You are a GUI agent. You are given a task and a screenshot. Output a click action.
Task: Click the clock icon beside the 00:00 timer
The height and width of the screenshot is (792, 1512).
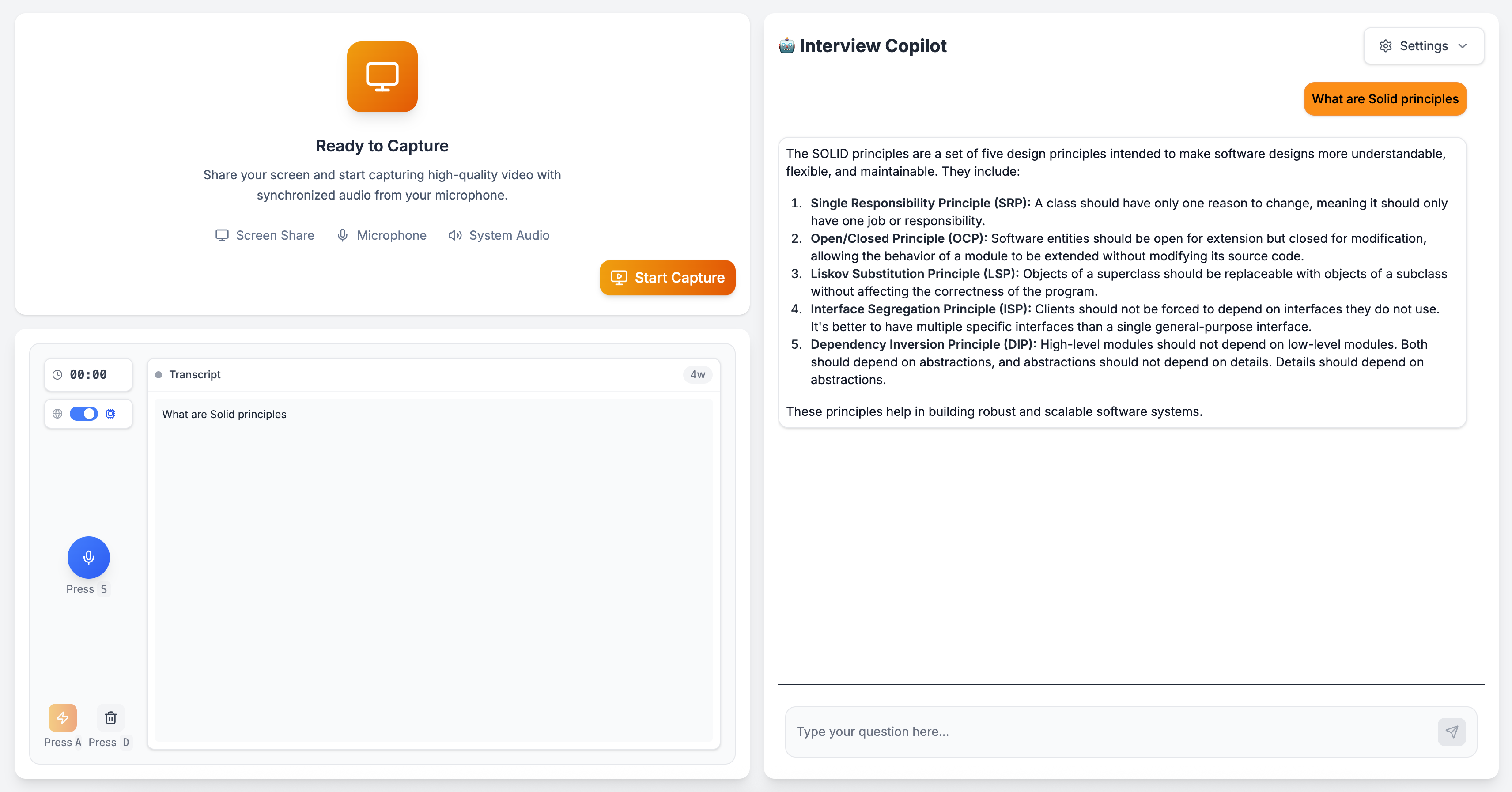(57, 375)
